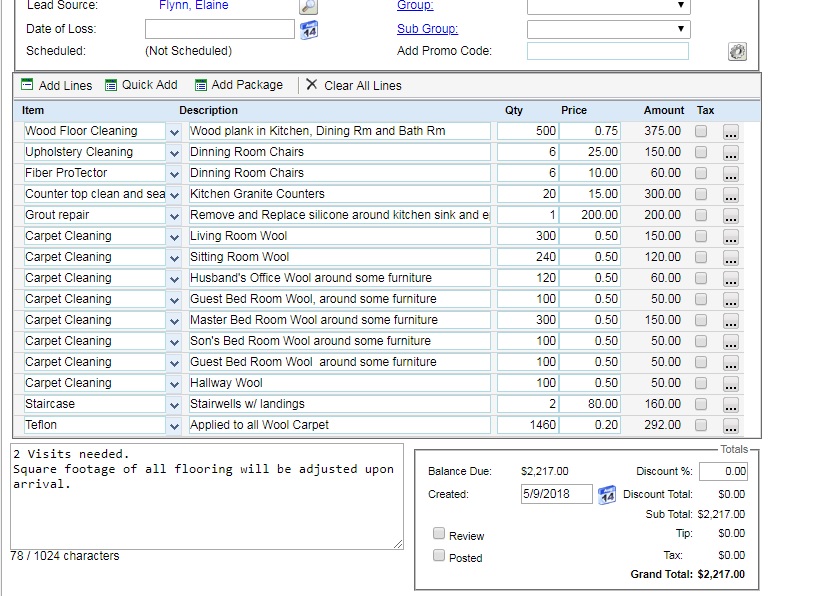Click ellipsis button on Grout repair row

coord(731,216)
